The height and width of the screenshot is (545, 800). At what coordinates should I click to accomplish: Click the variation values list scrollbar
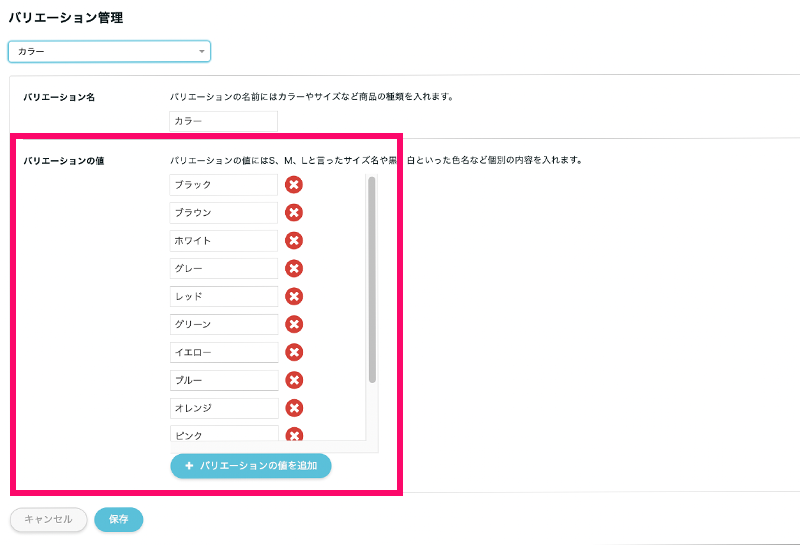[372, 280]
